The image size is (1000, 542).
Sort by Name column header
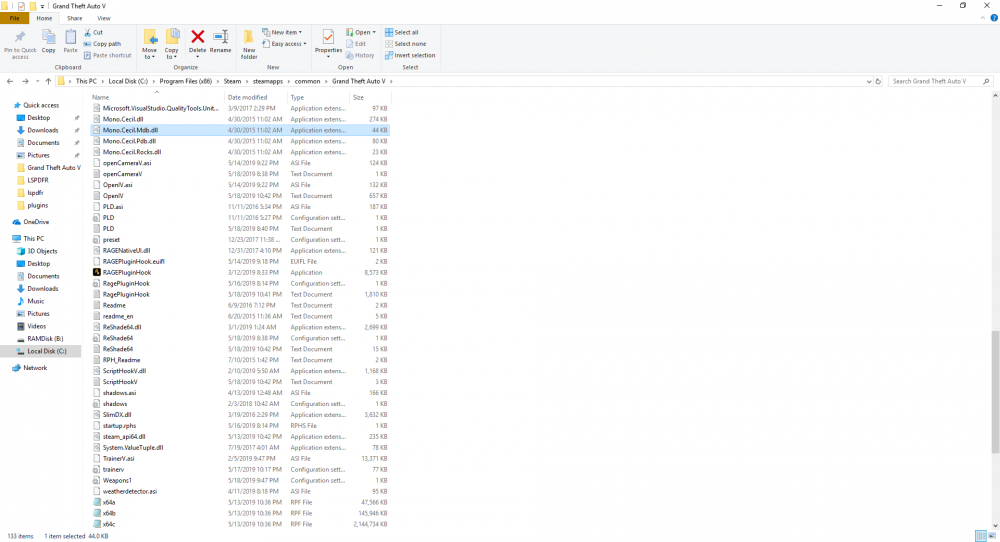pyautogui.click(x=156, y=98)
